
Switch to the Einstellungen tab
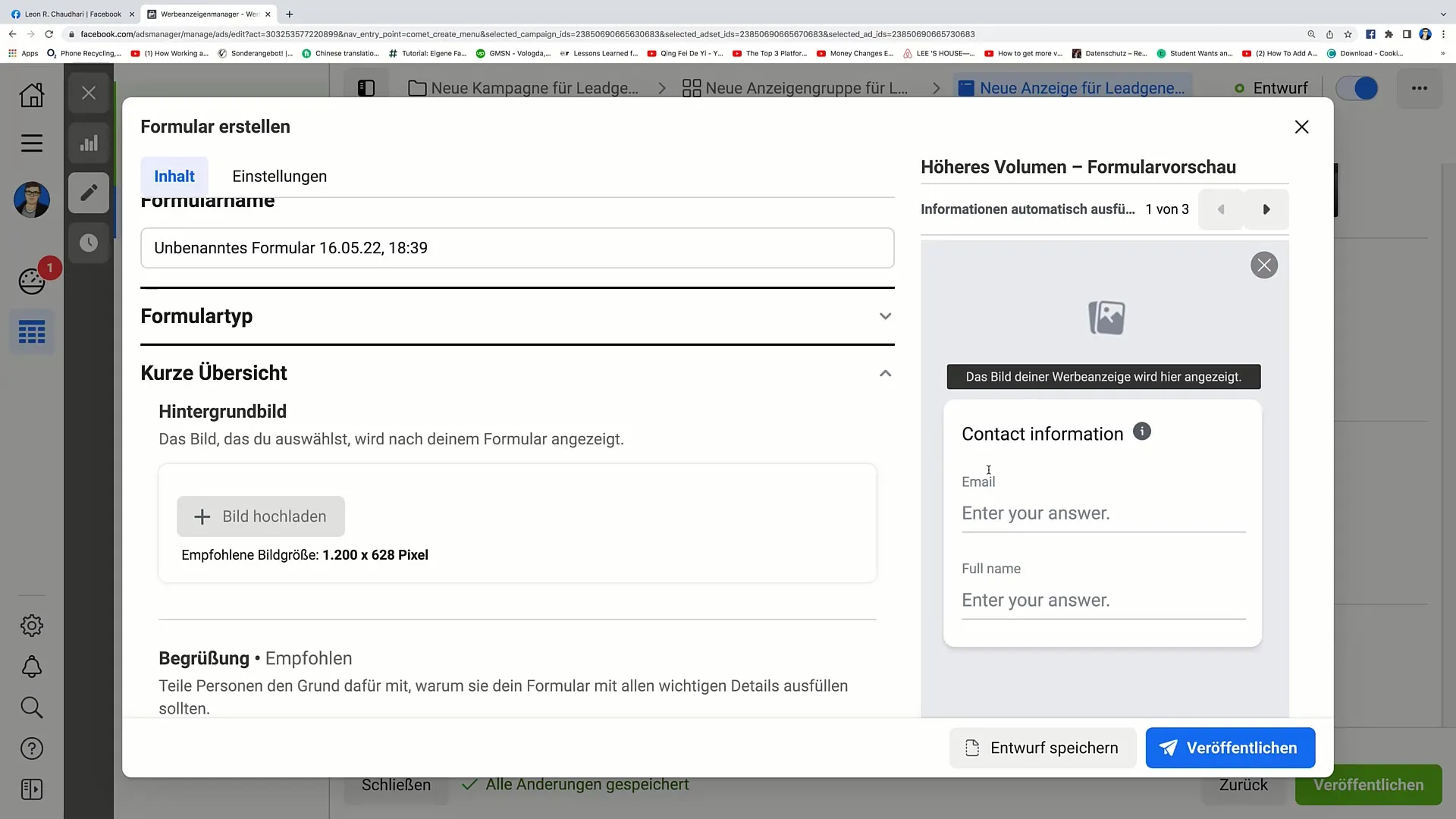279,176
